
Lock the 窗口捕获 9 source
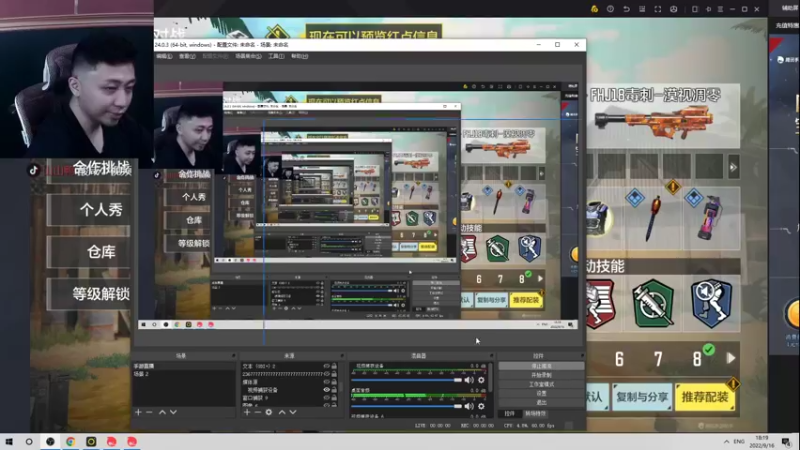click(x=334, y=397)
